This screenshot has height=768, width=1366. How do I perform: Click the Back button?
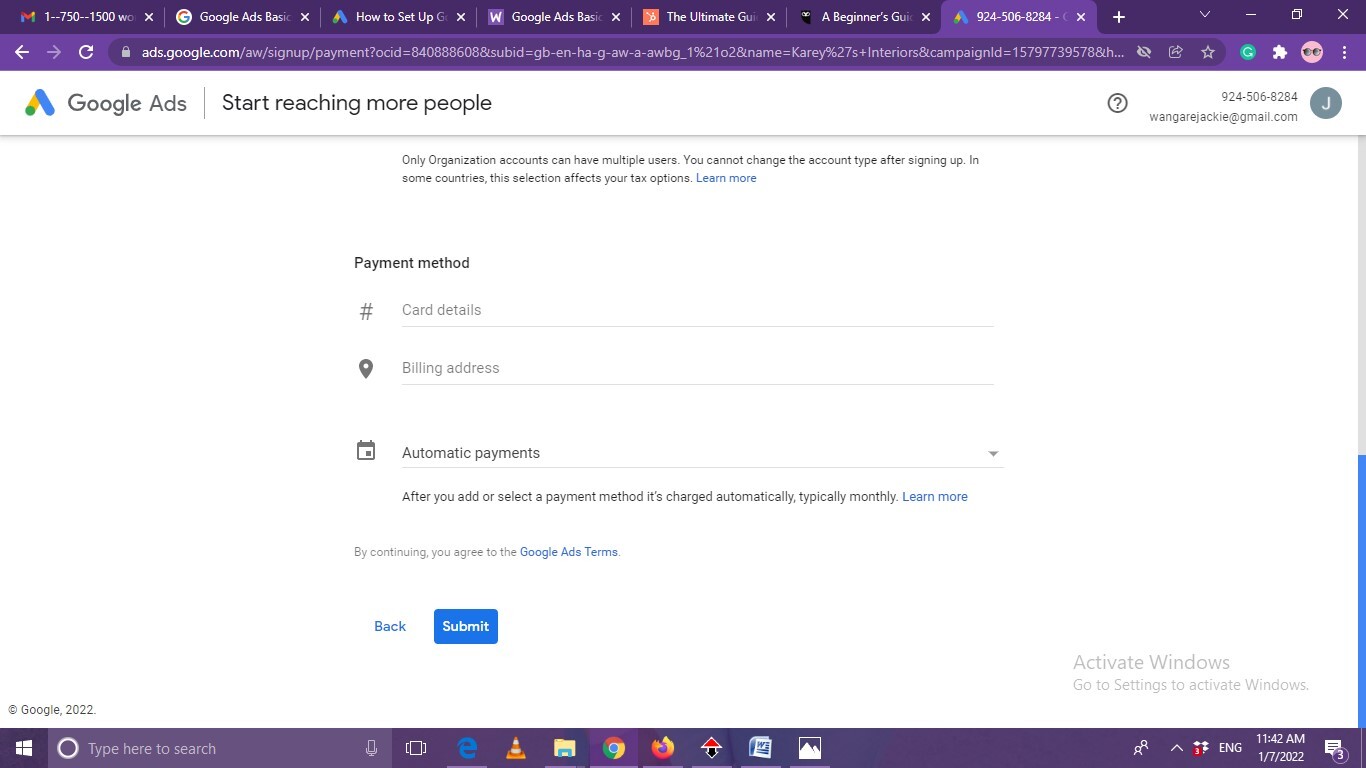point(390,626)
